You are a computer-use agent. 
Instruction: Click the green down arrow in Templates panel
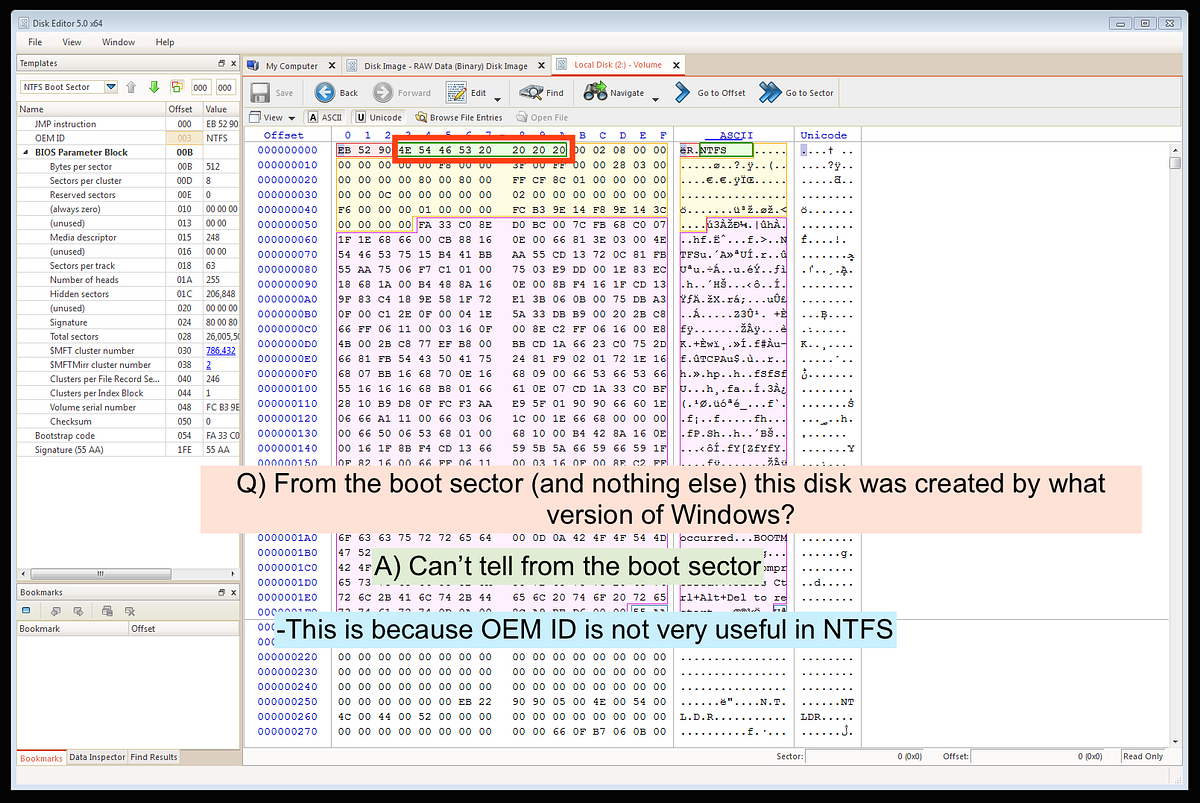pyautogui.click(x=153, y=87)
